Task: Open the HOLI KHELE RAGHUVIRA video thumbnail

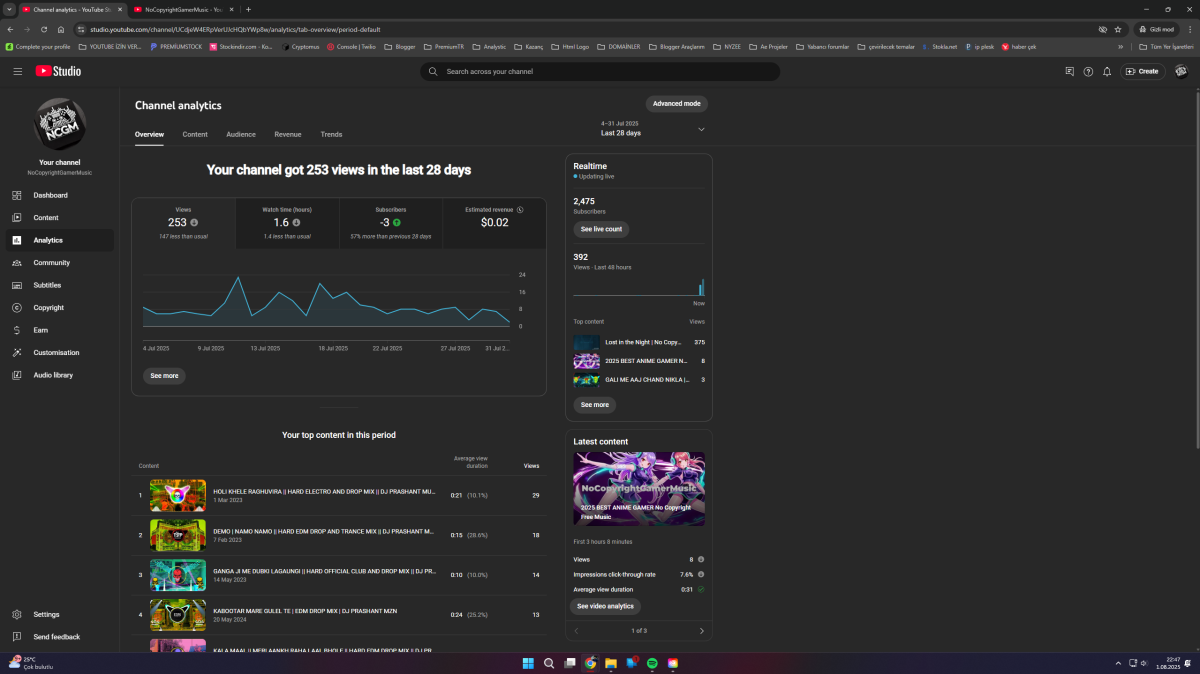Action: tap(178, 495)
